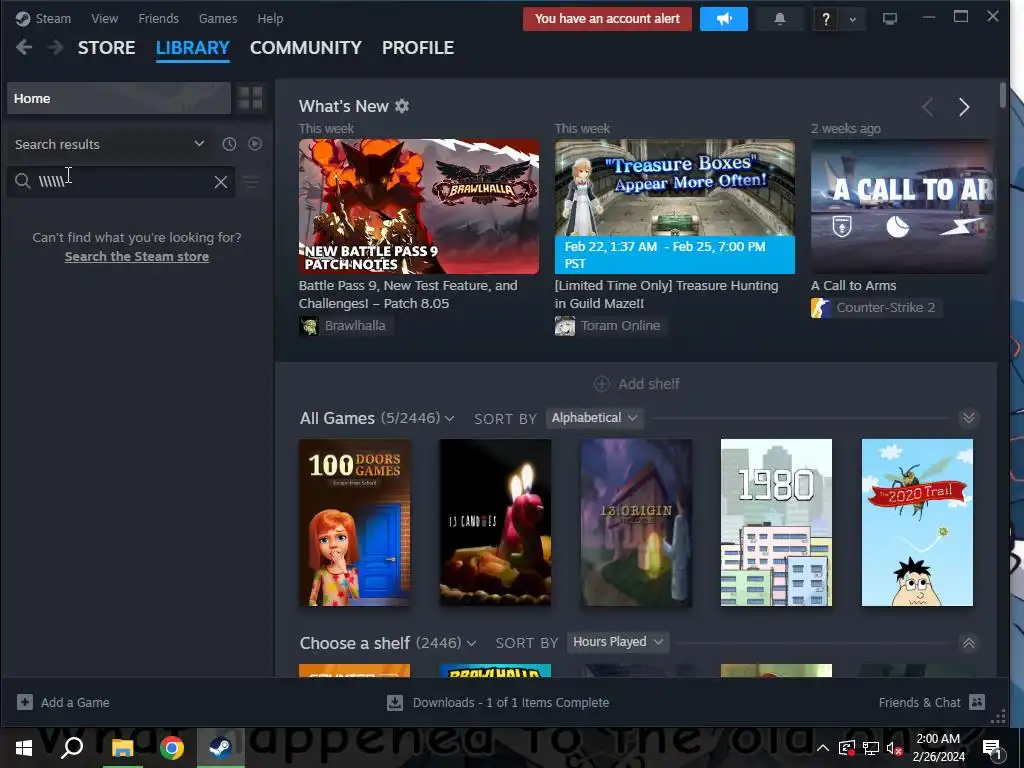Open Windows taskbar search
Screen dimensions: 1024x768
coord(72,748)
